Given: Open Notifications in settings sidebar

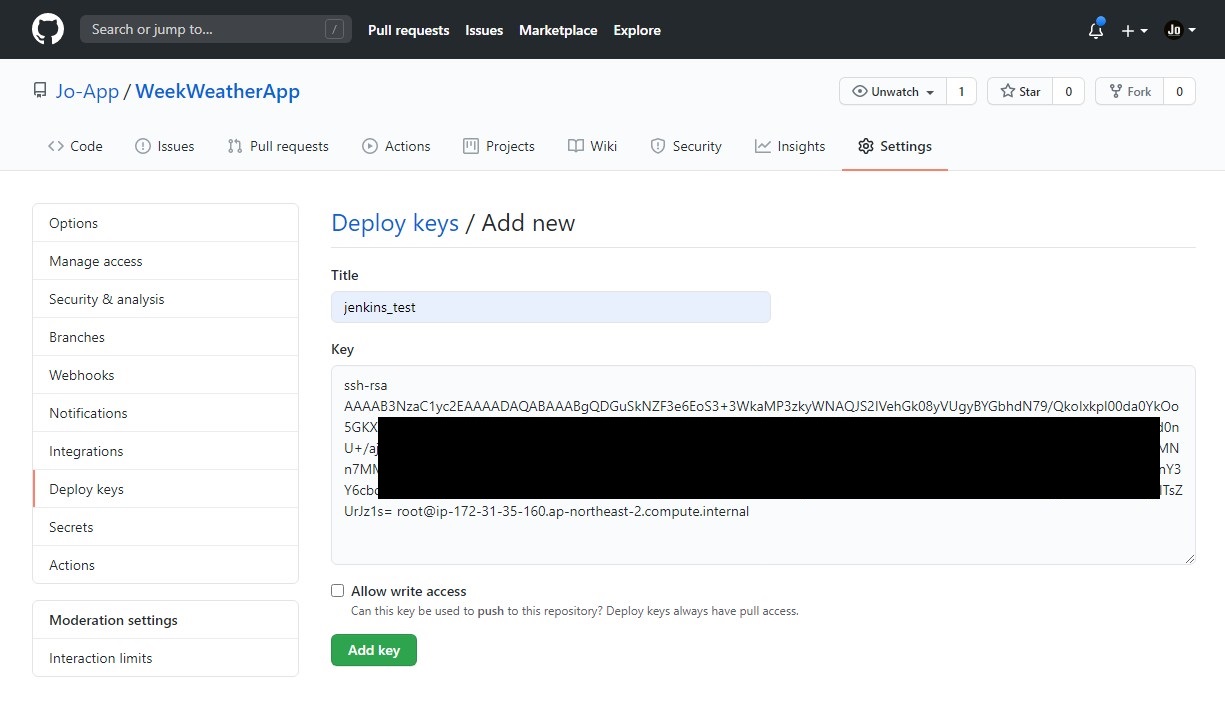Looking at the screenshot, I should [x=166, y=413].
